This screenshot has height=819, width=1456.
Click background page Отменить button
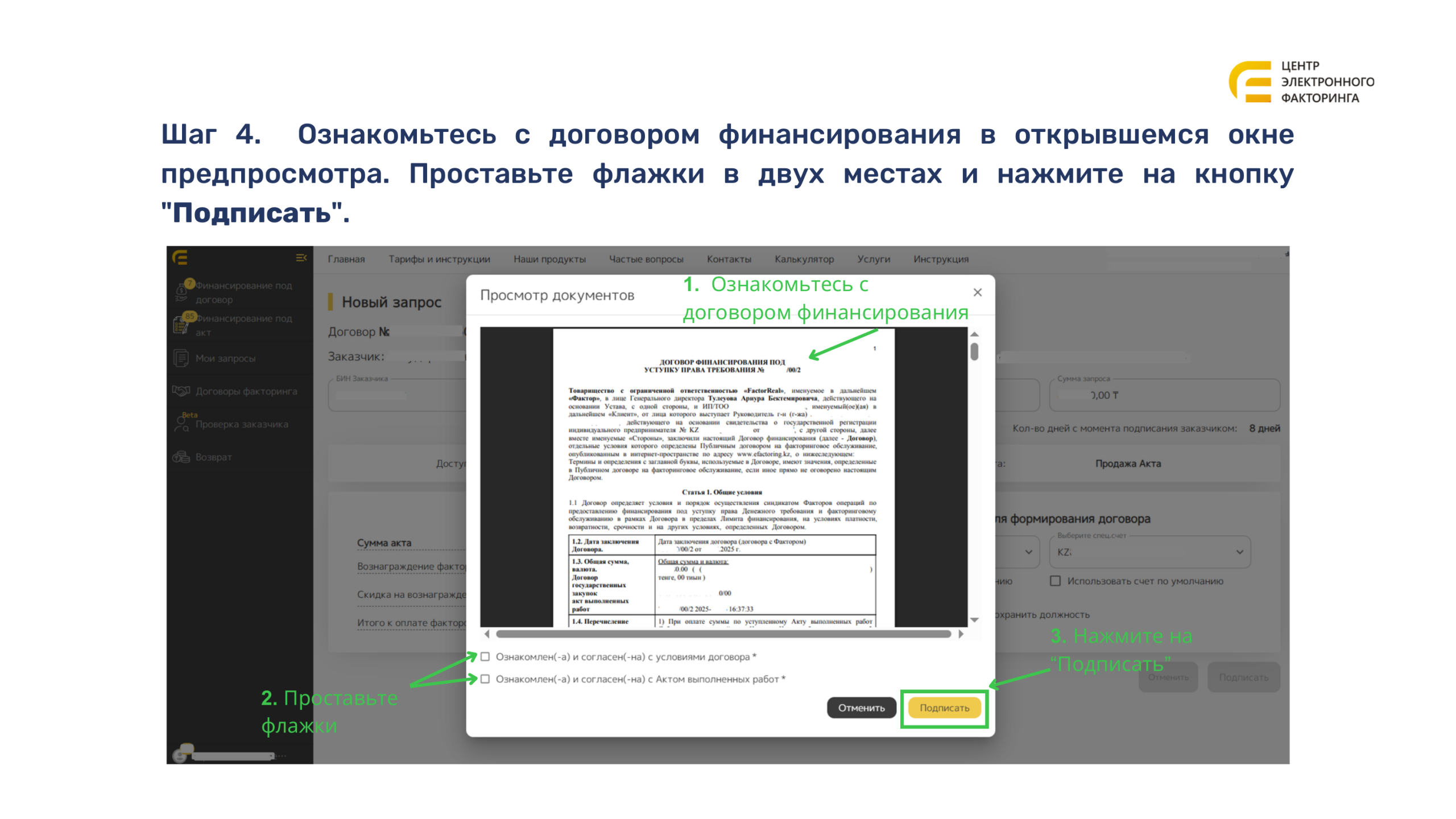click(x=1168, y=677)
